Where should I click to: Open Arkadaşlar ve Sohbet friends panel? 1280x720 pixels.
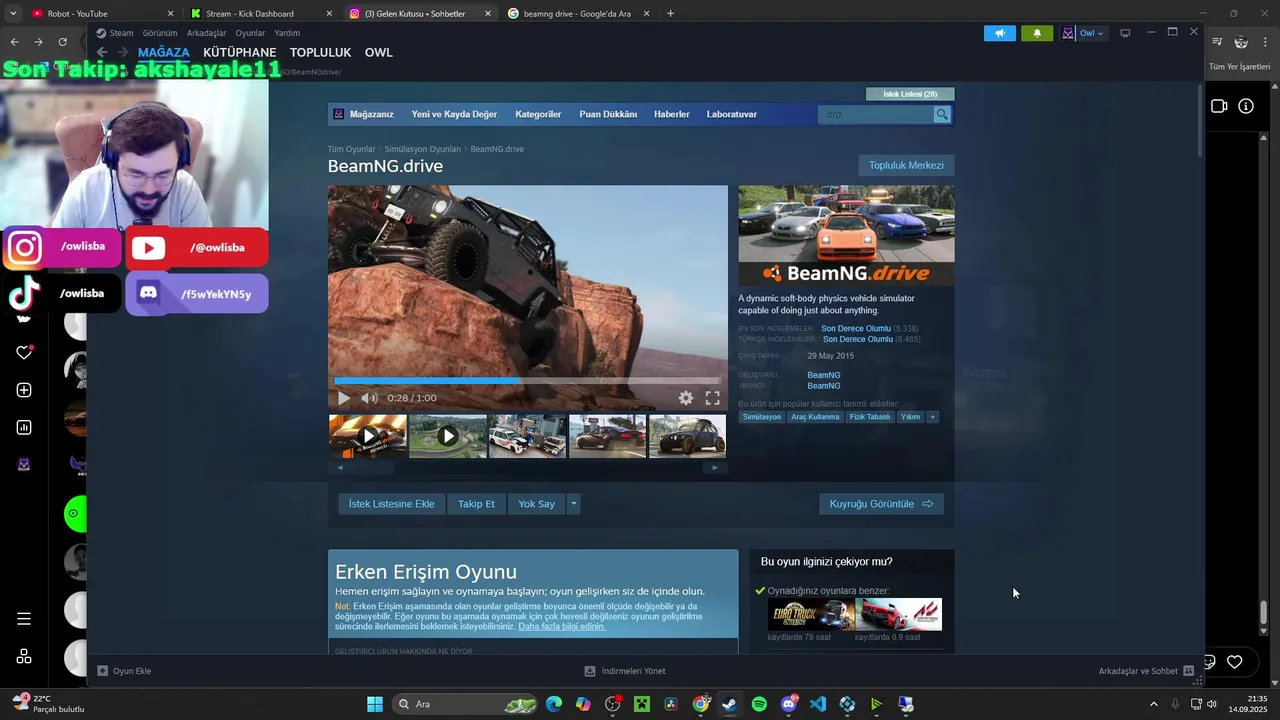[x=1146, y=671]
